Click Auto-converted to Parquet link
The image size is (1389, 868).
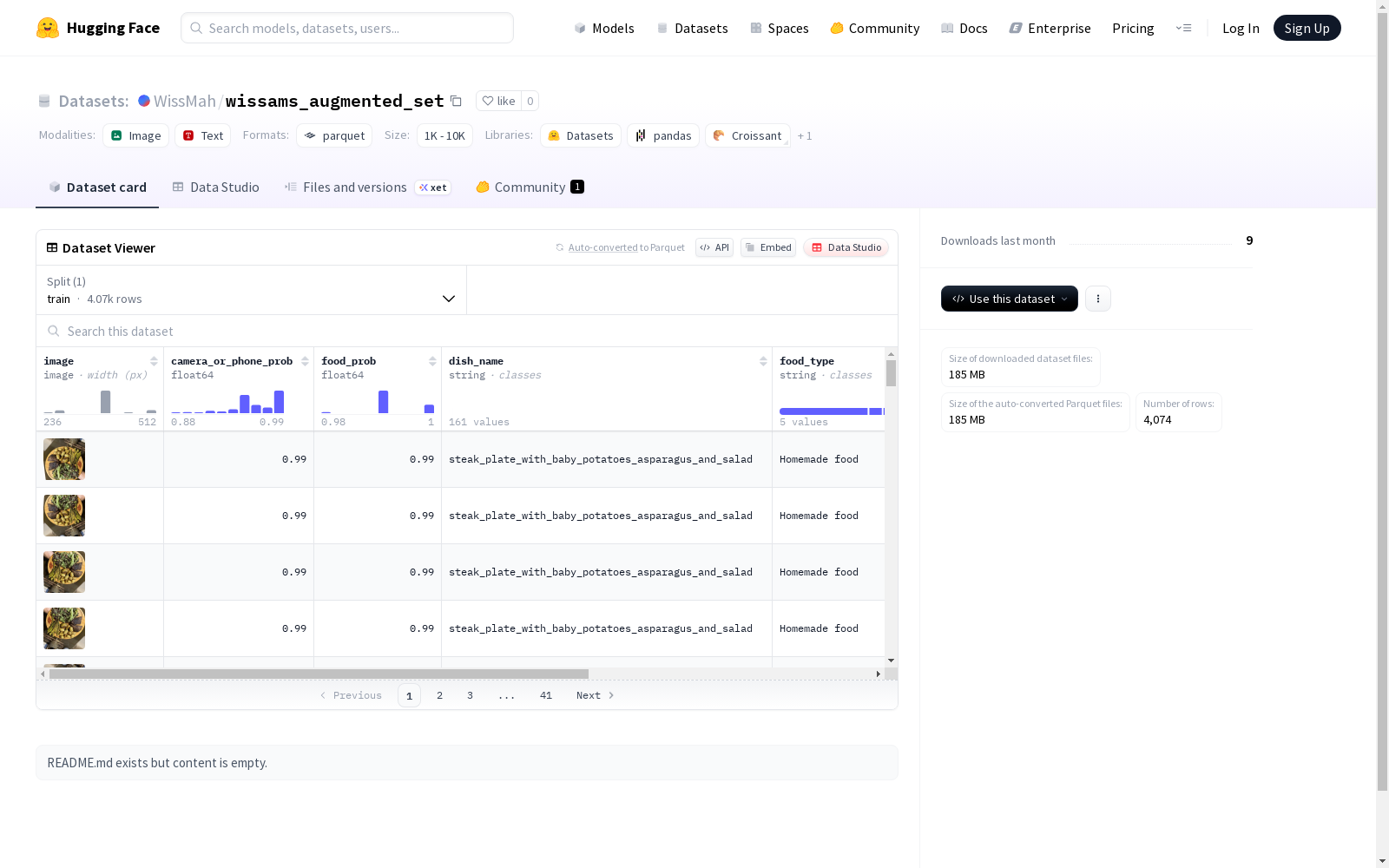point(603,247)
